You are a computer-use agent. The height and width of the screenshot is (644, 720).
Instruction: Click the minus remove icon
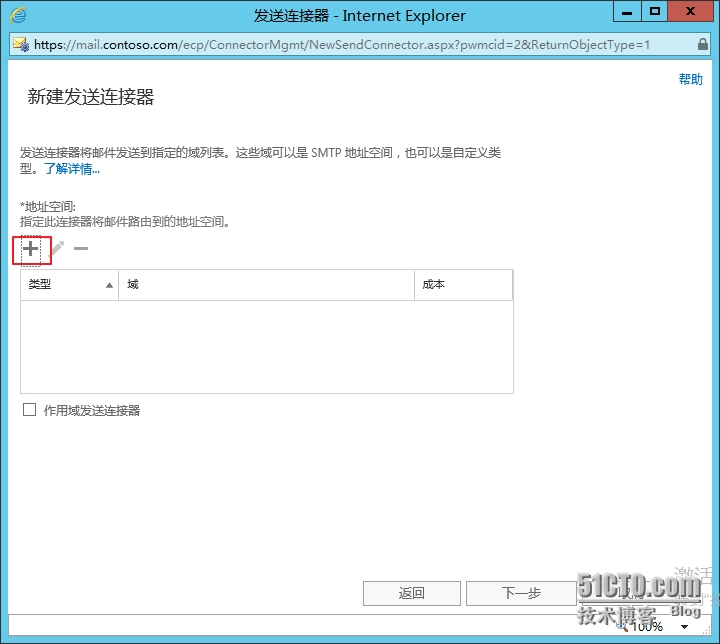click(81, 249)
